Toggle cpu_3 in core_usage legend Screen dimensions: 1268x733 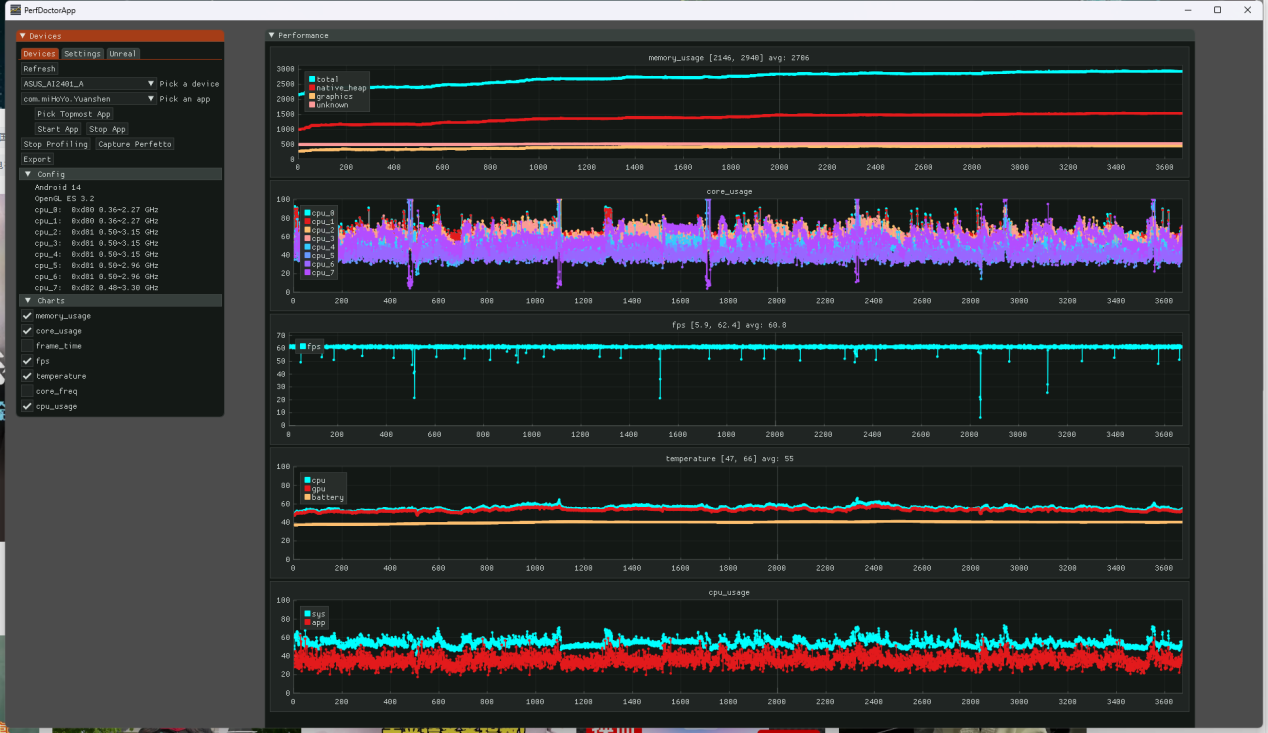[x=320, y=238]
